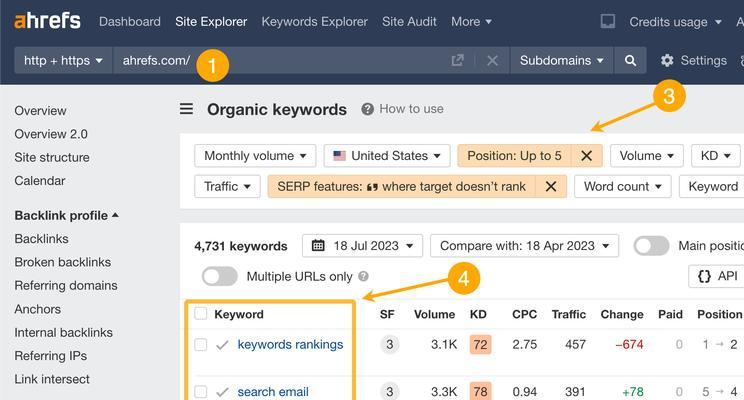Open Compare with: 18 Apr 2023 dropdown
Viewport: 744px width, 400px height.
[524, 246]
